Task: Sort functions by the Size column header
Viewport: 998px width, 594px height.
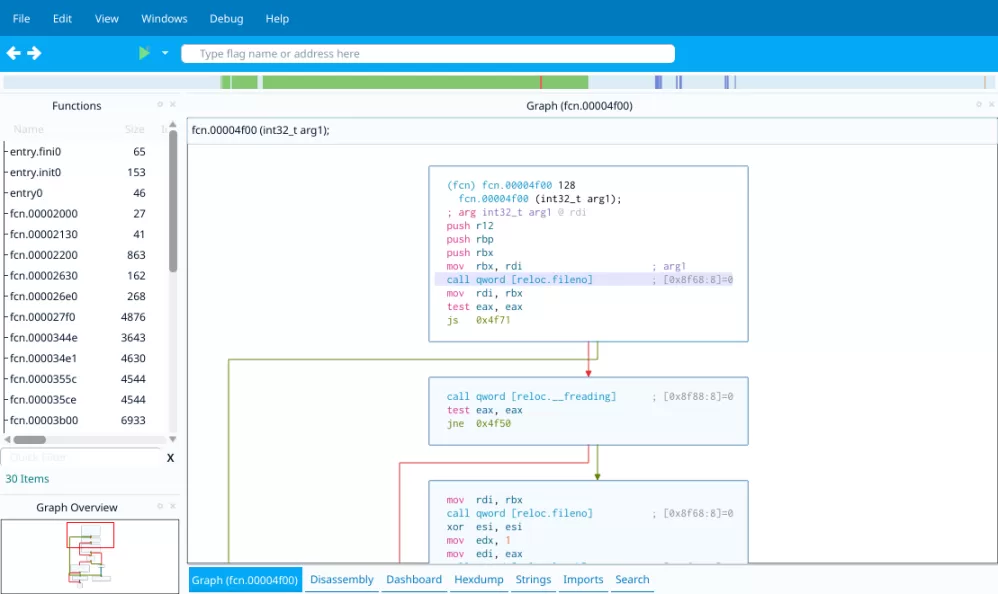Action: (134, 129)
